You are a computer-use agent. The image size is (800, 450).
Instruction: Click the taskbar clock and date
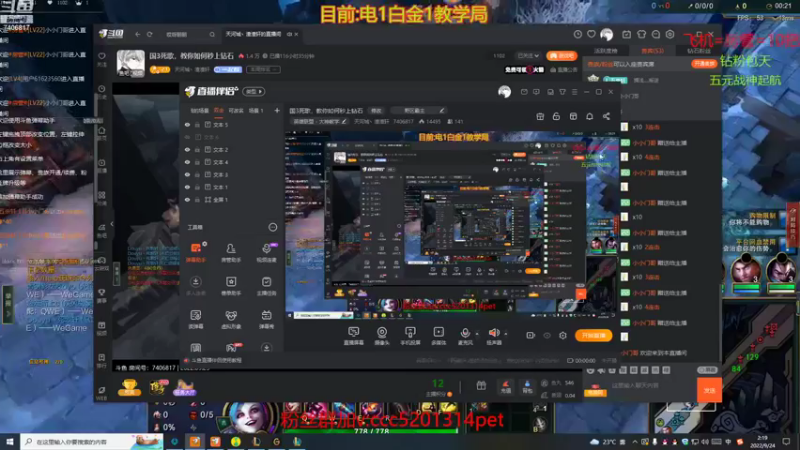coord(763,442)
